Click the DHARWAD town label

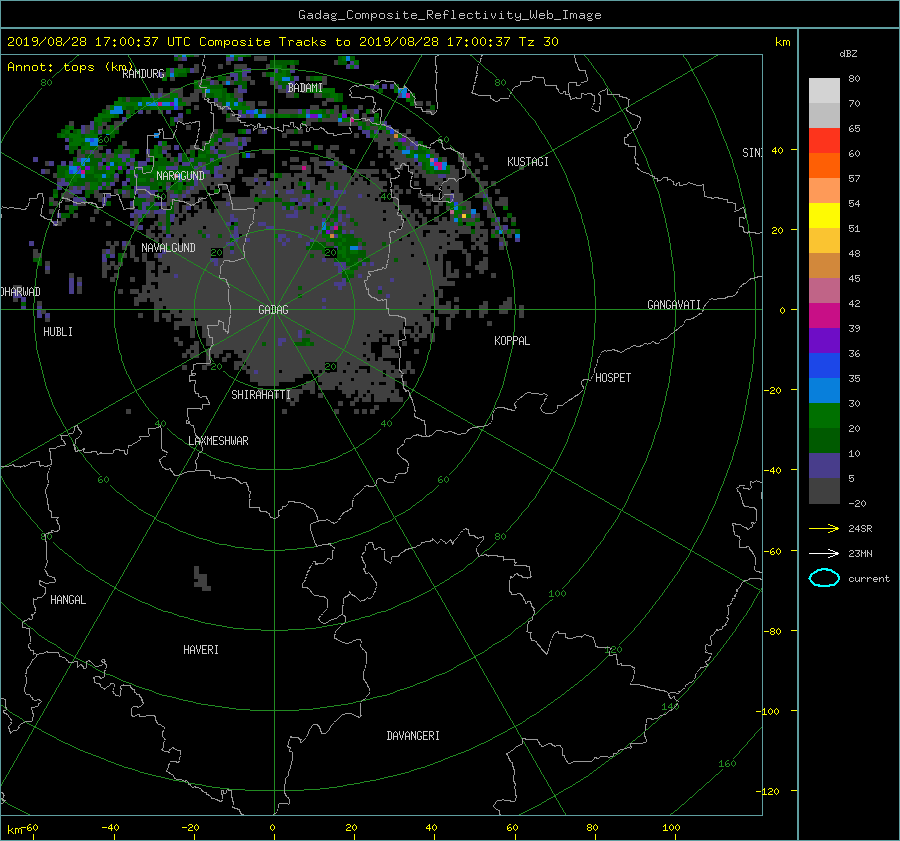21,292
